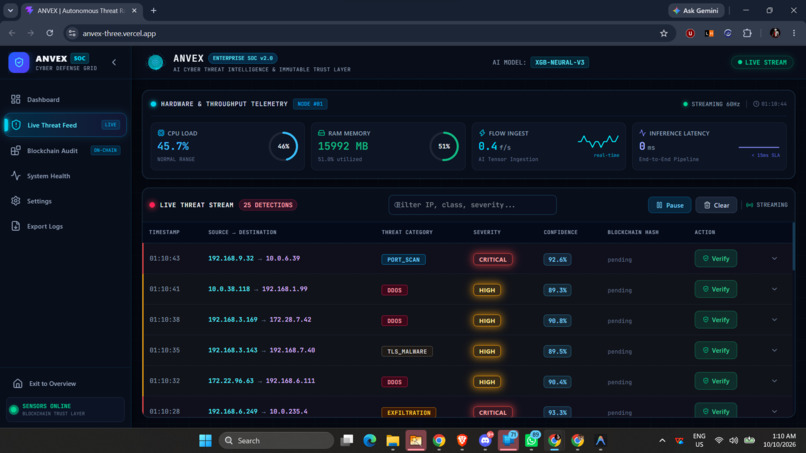Clear the threat stream list
Viewport: 806px width, 453px height.
[x=716, y=205]
